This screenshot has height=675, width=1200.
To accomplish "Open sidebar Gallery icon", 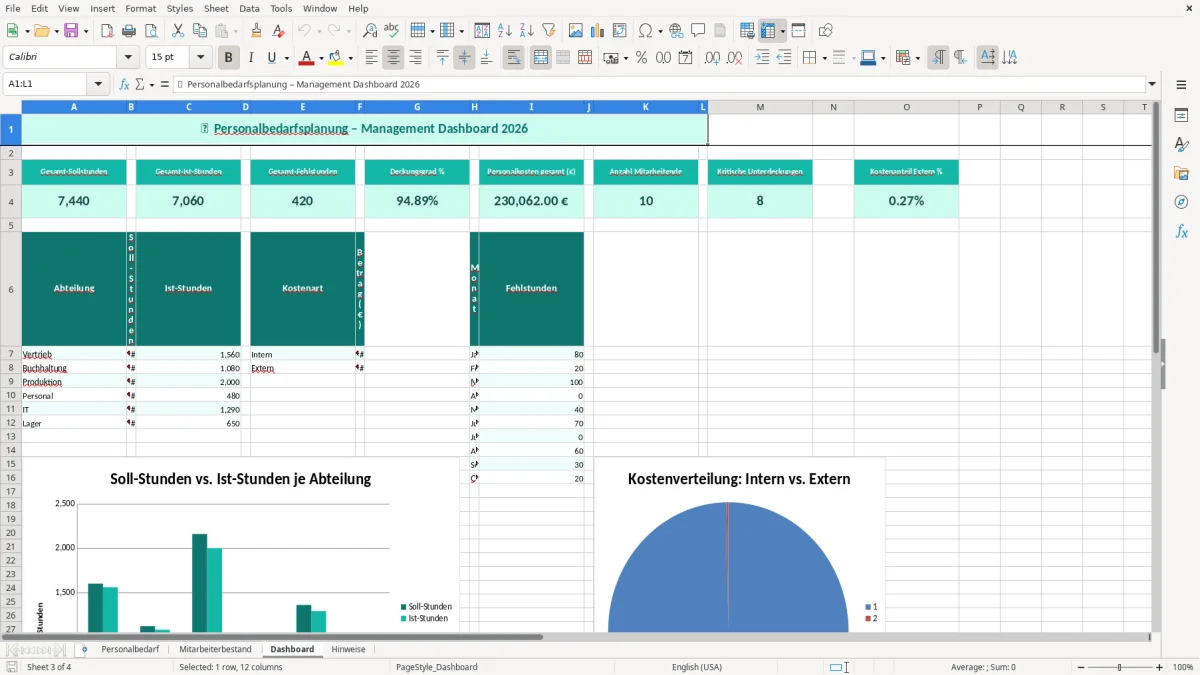I will point(1181,173).
